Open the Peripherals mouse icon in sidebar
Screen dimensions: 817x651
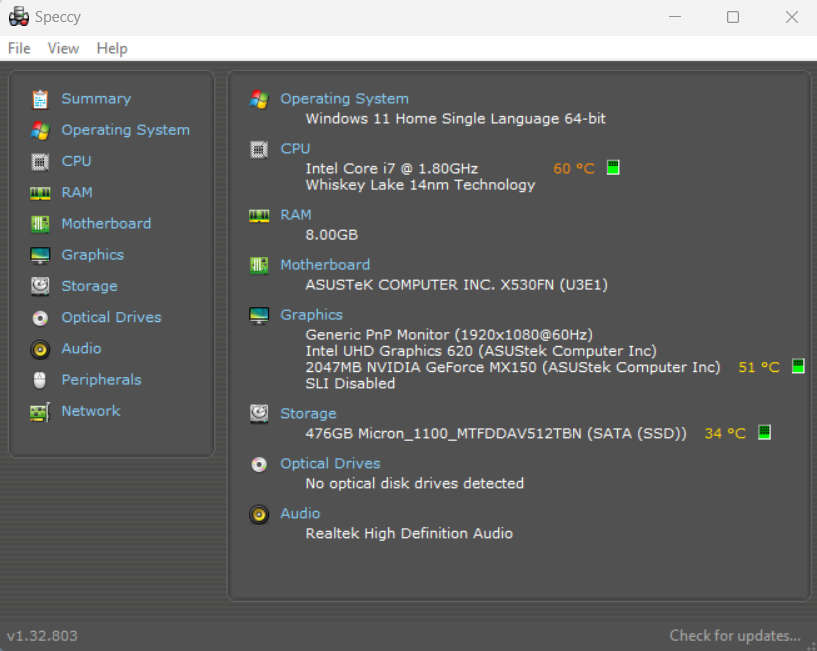pos(40,380)
